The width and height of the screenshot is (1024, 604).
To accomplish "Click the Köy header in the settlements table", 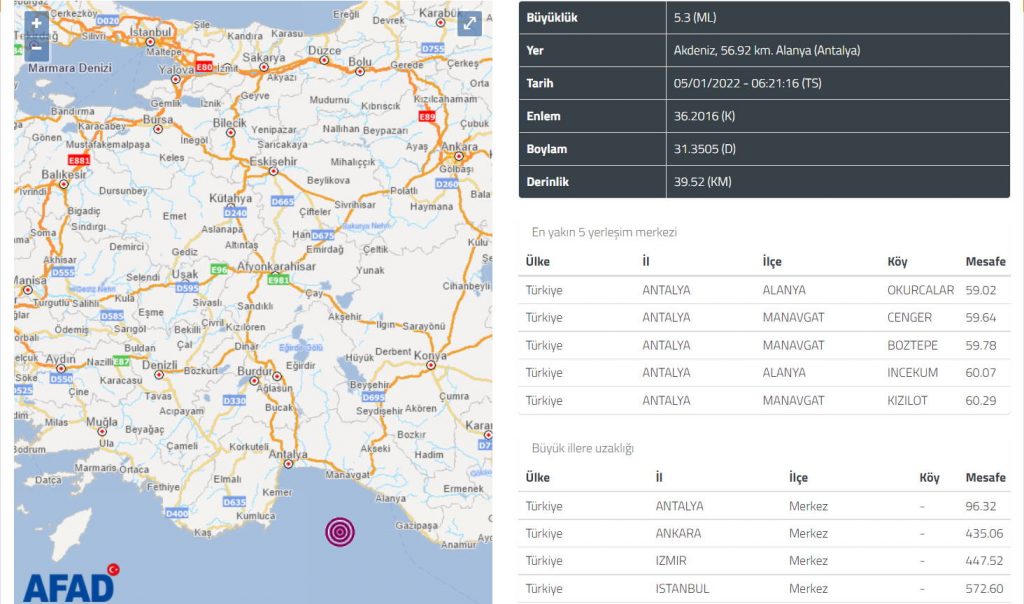I will [x=897, y=261].
